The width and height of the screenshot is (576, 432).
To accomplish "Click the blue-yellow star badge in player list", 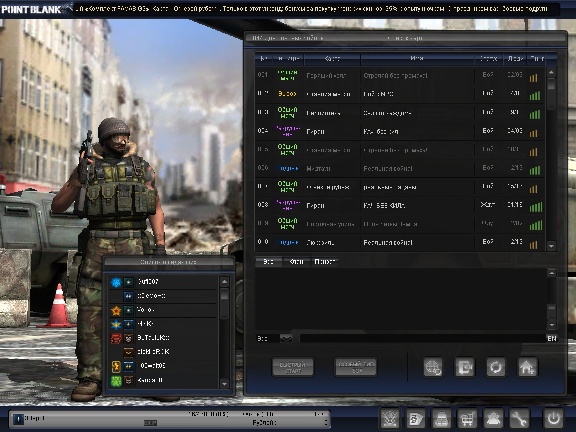I will [x=116, y=324].
